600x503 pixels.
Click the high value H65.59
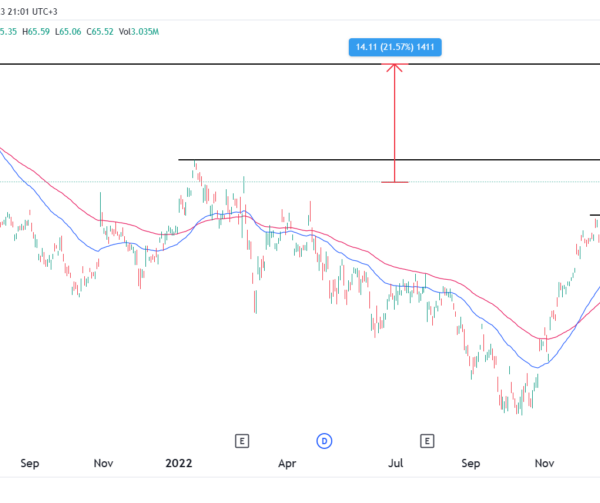pyautogui.click(x=36, y=32)
